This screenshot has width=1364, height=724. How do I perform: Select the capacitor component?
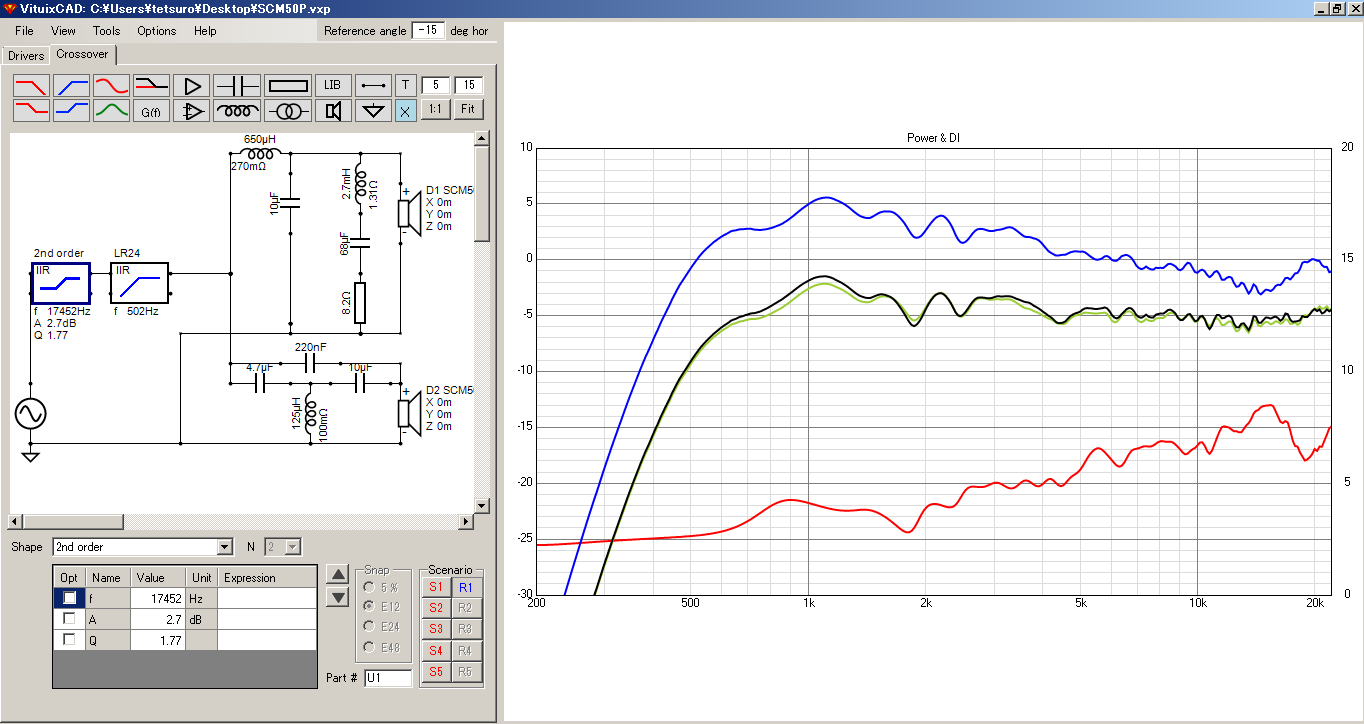point(237,86)
